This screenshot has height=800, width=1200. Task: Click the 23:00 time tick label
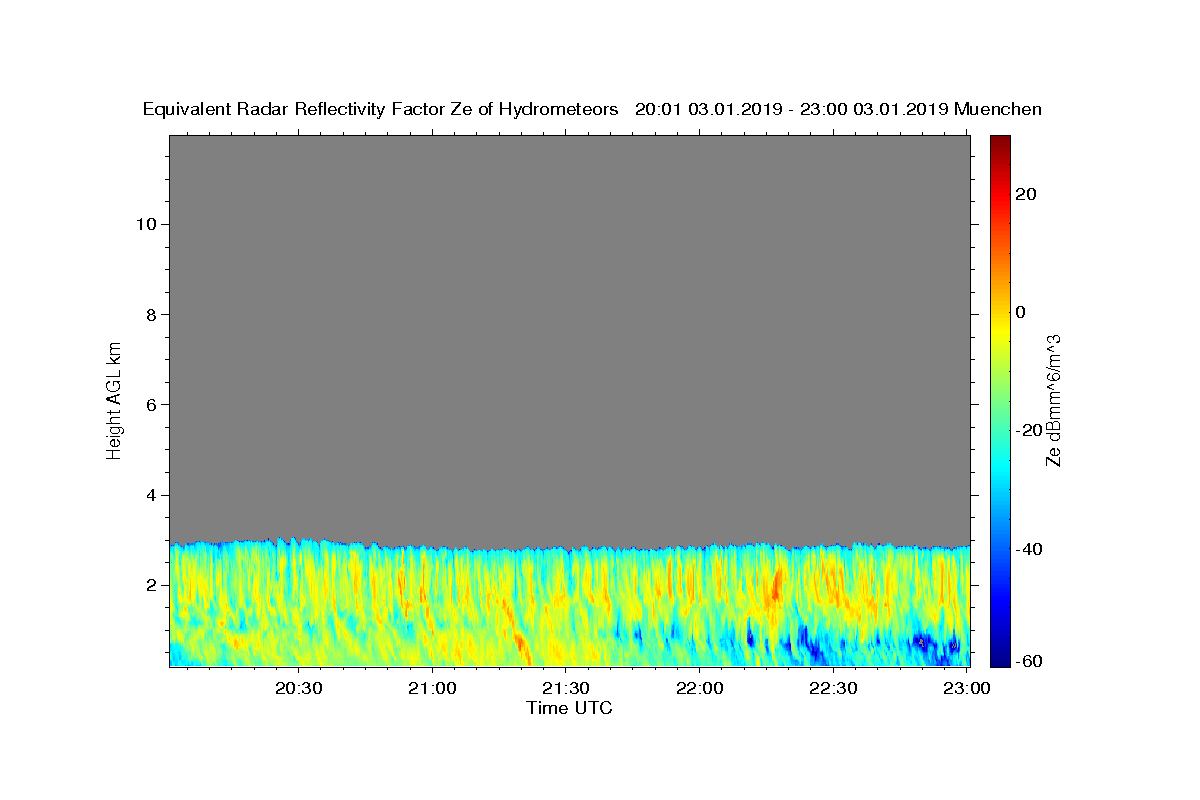click(967, 688)
